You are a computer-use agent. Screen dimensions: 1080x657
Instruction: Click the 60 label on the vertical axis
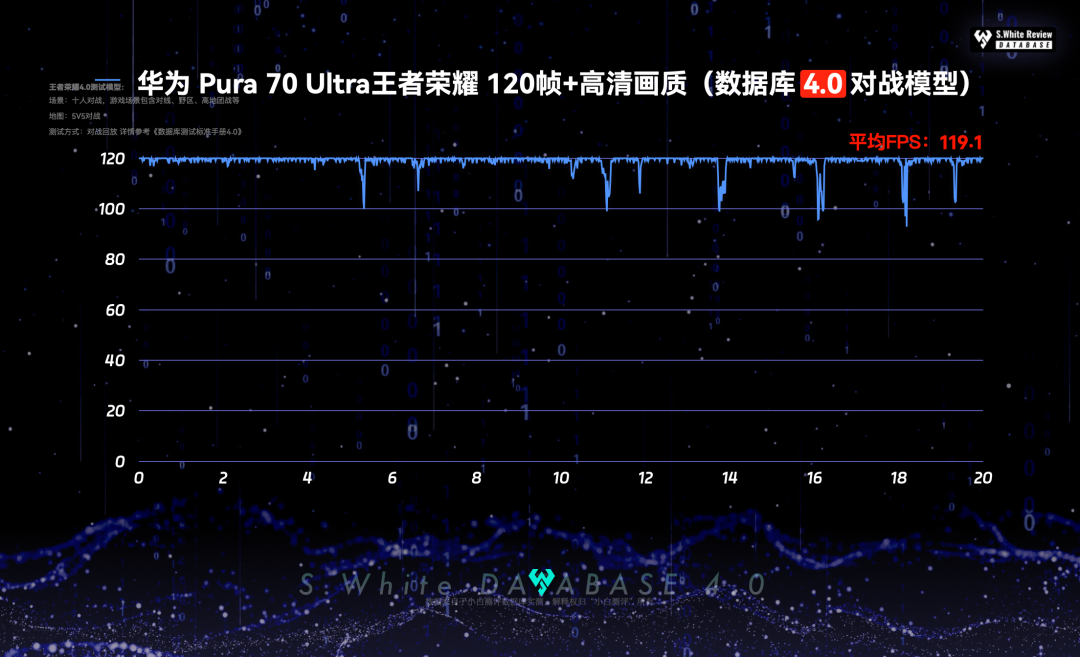click(115, 311)
